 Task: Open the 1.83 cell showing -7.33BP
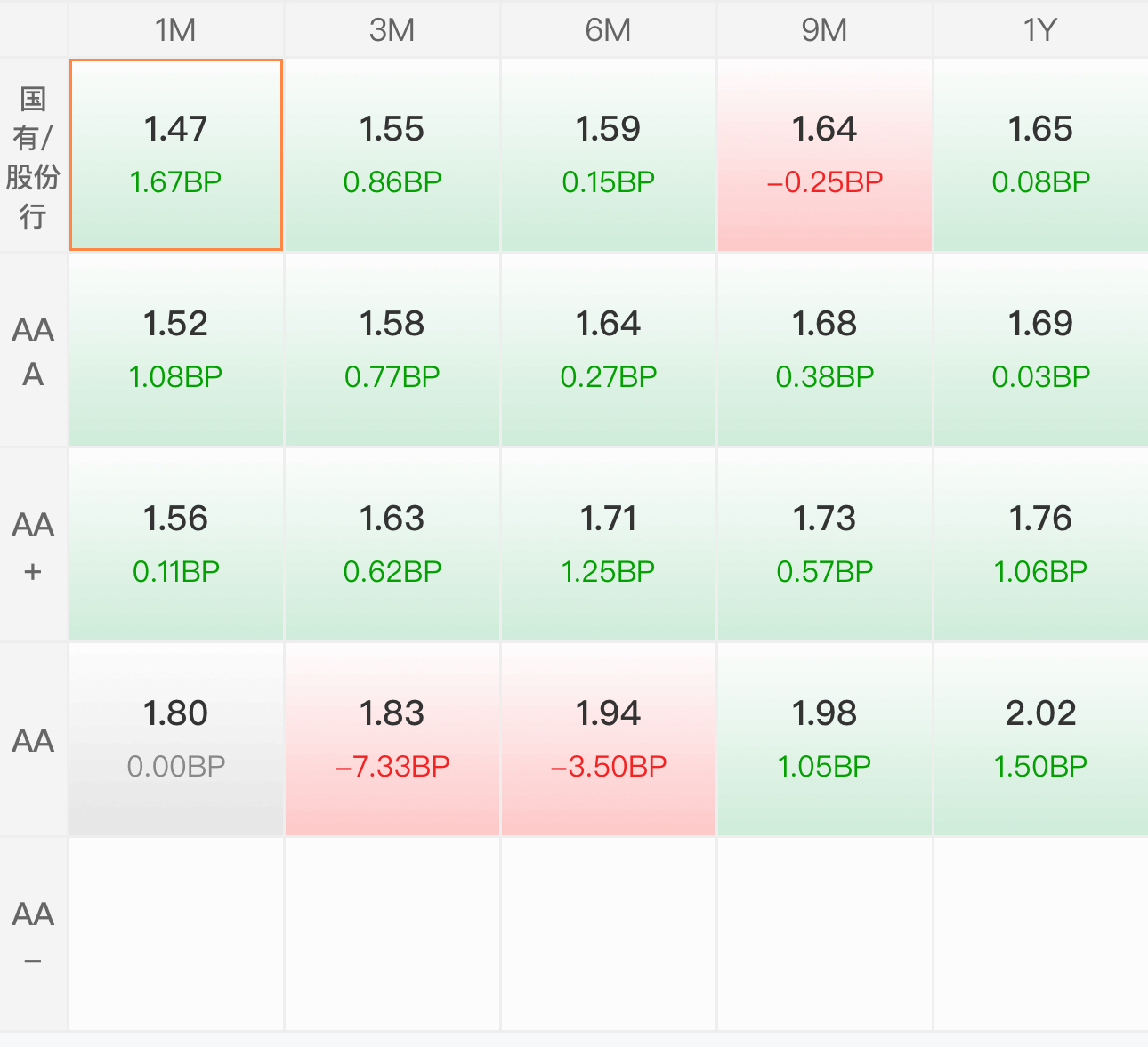392,740
